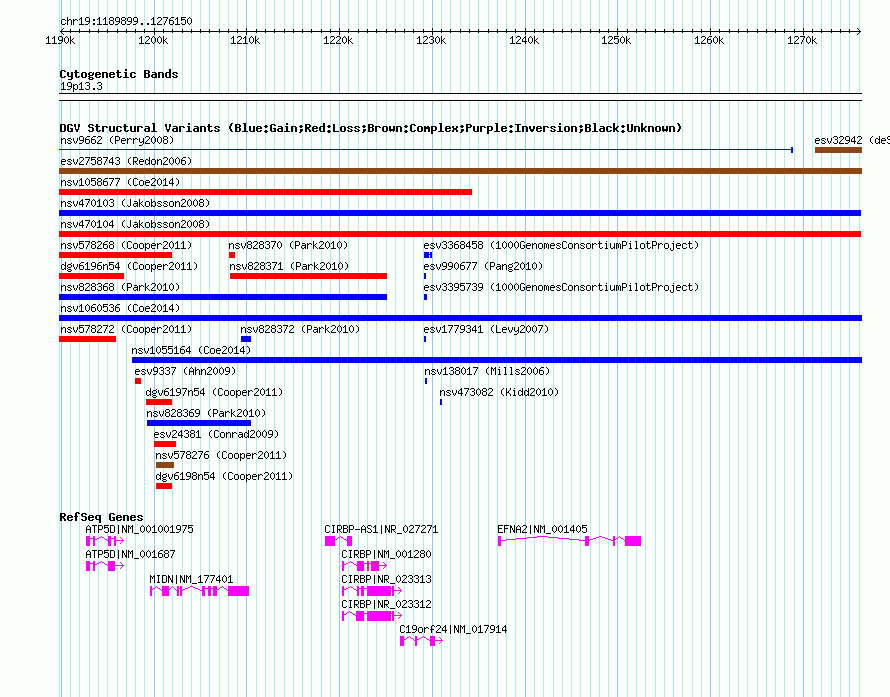Click esv990677 (Pang2010) label
Viewport: 890px width, 697px height.
(483, 266)
